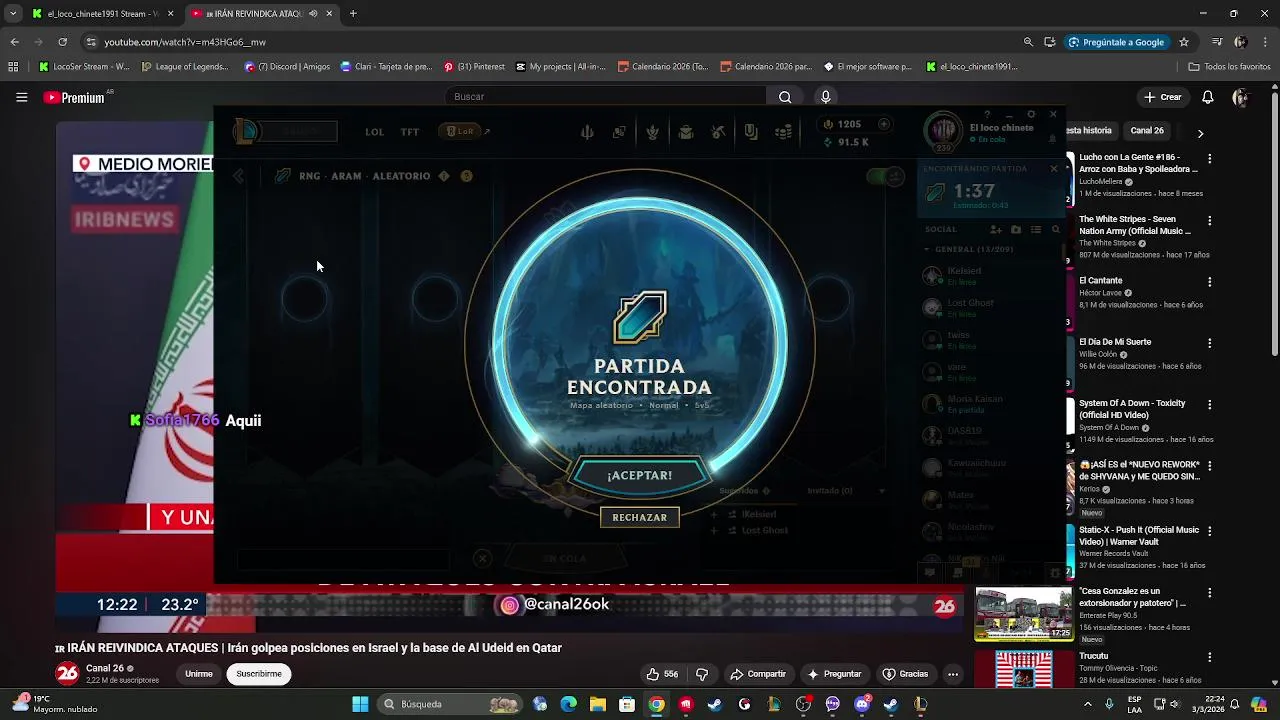Click new folder icon in Social panel

[x=1016, y=229]
